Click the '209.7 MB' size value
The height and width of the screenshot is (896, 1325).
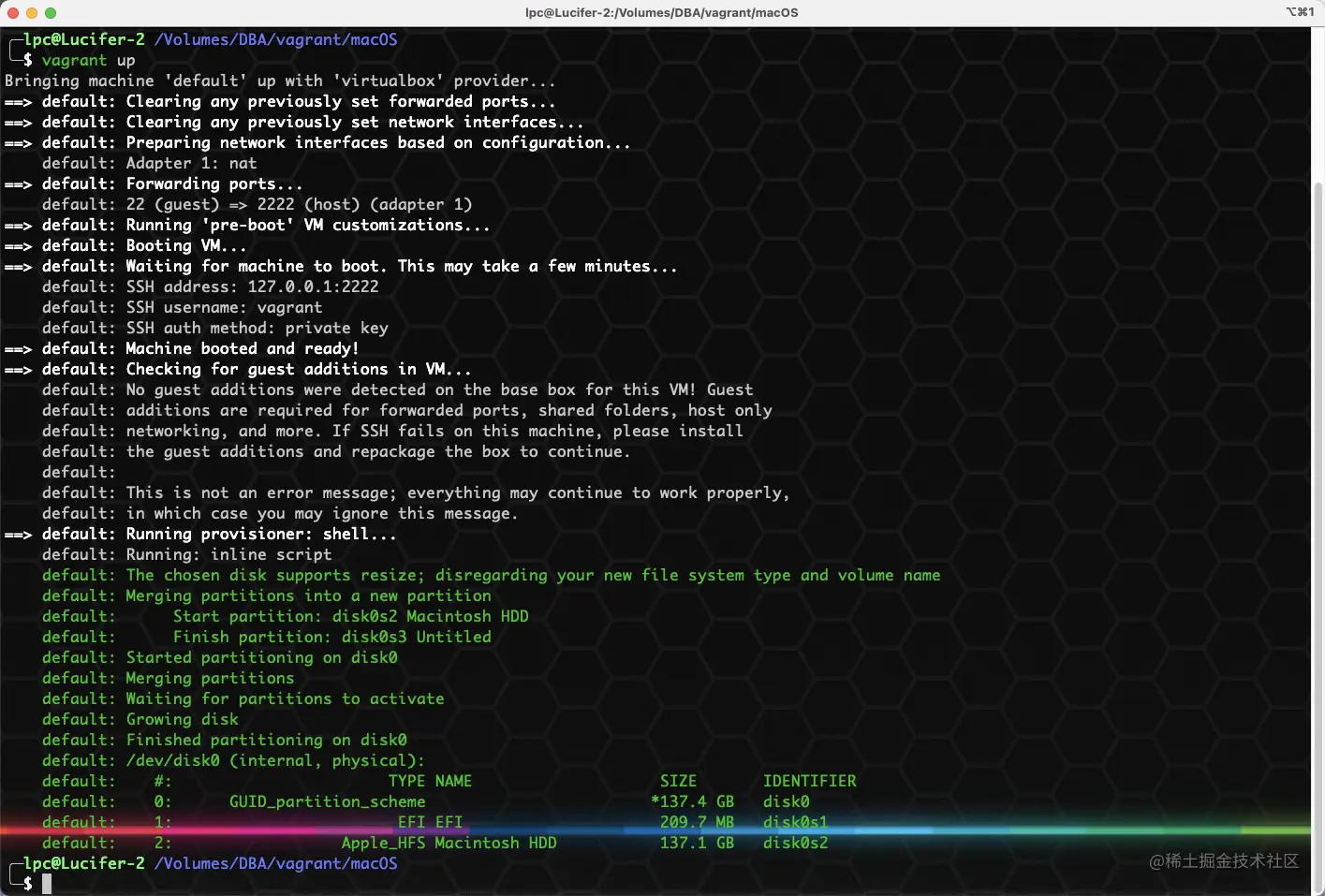point(697,823)
